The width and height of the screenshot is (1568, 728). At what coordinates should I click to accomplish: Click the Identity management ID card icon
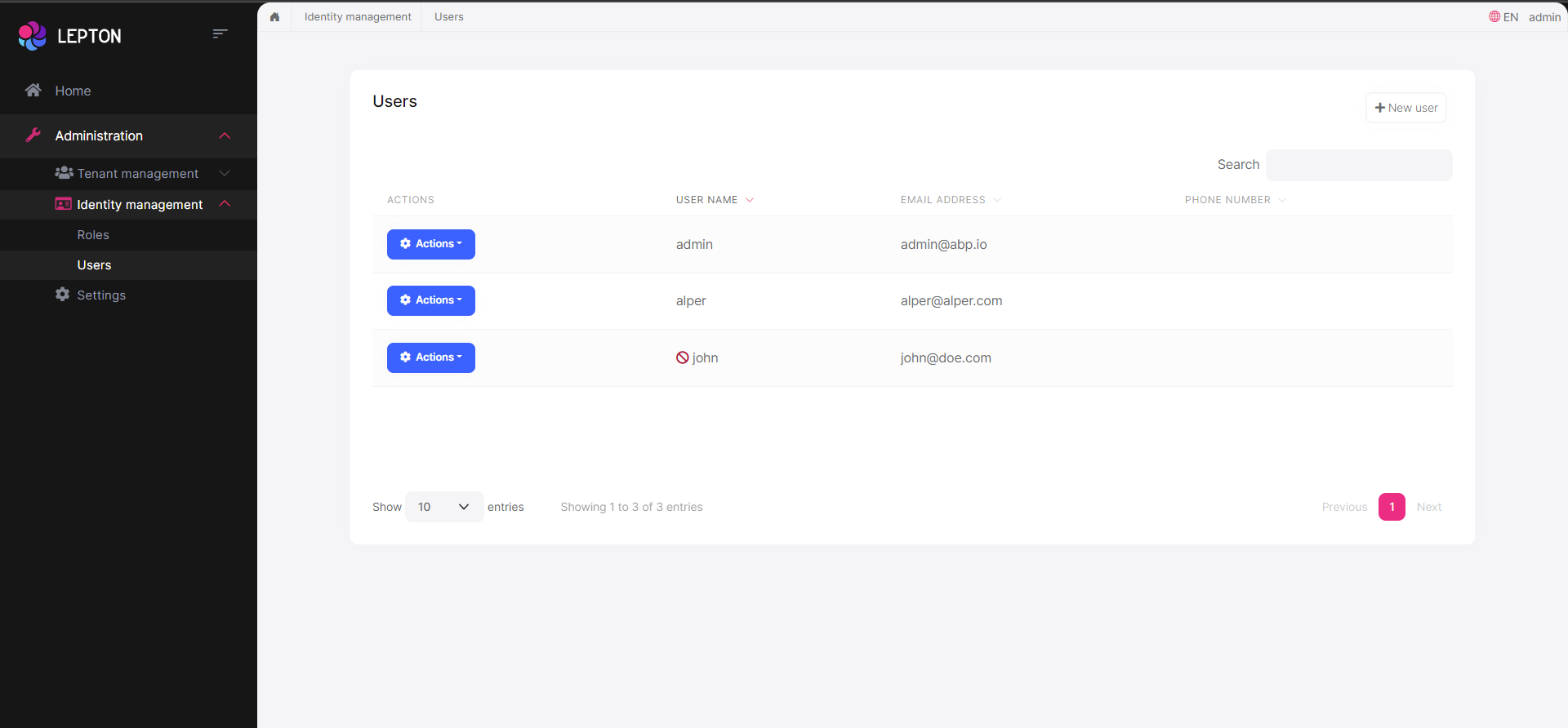click(x=63, y=204)
